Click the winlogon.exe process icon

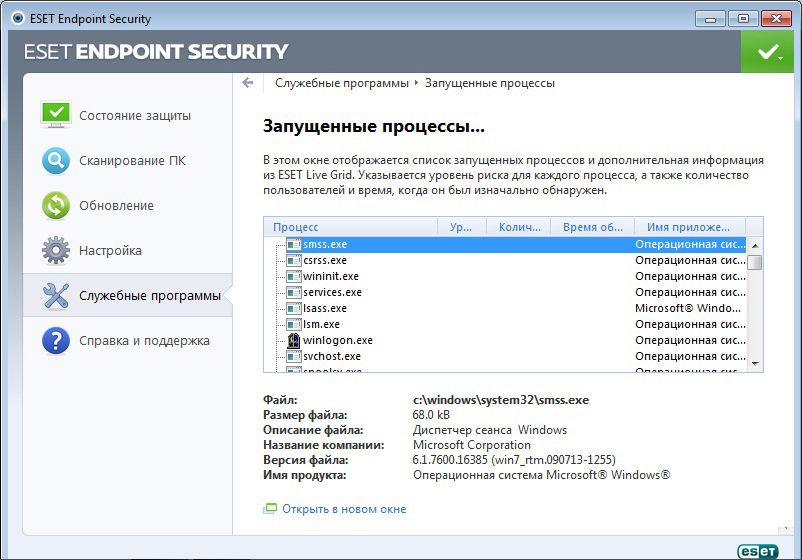(x=294, y=340)
